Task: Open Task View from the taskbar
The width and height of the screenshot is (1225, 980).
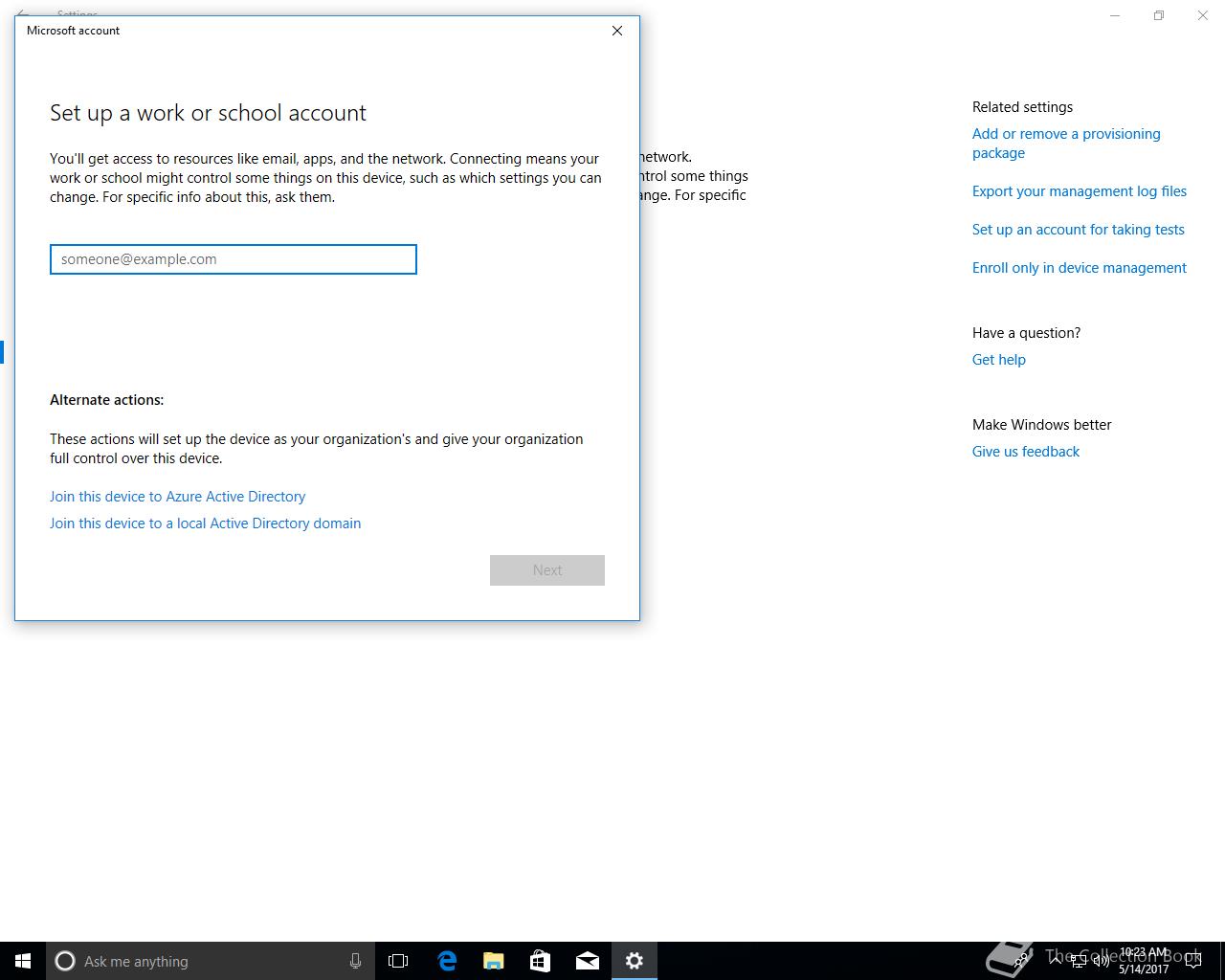Action: [398, 961]
